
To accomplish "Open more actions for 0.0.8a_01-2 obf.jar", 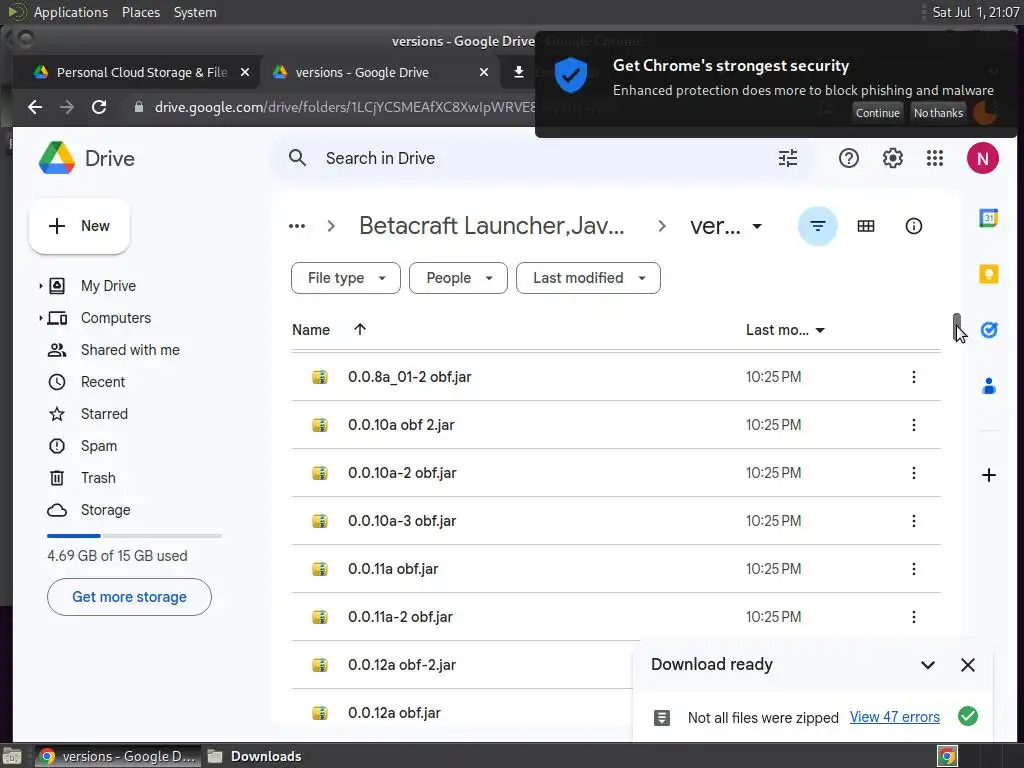I will [913, 377].
